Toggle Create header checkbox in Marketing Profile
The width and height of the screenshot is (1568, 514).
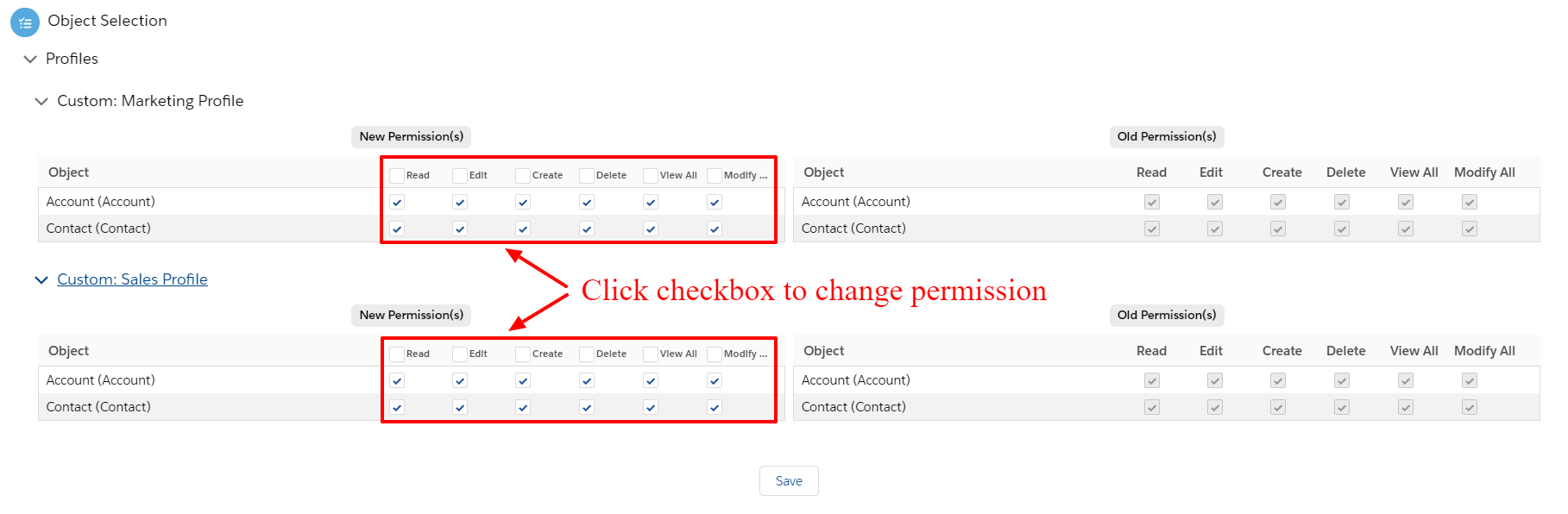(523, 176)
